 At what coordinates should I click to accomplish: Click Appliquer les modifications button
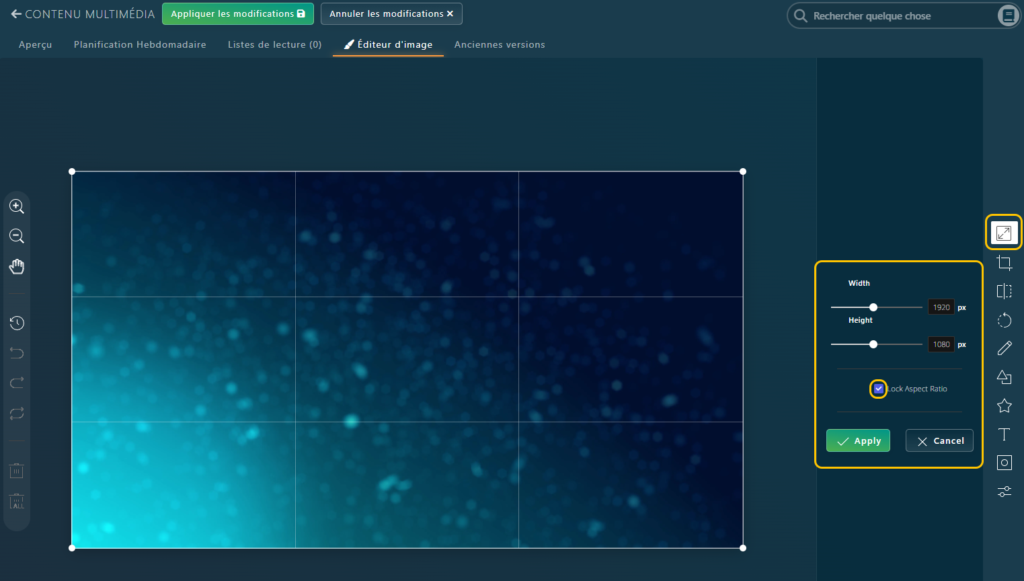click(238, 14)
